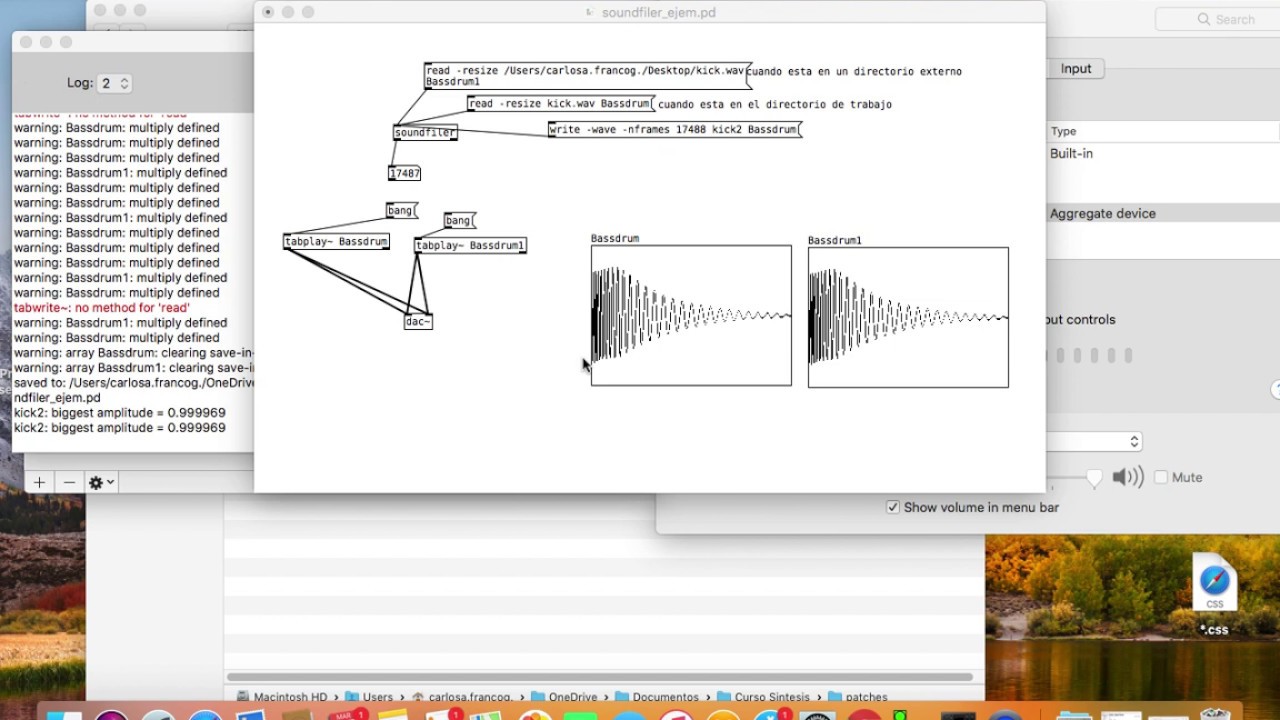Click the soundfiler_ejem.pd window title
Screen dimensions: 1280x720
[659, 12]
